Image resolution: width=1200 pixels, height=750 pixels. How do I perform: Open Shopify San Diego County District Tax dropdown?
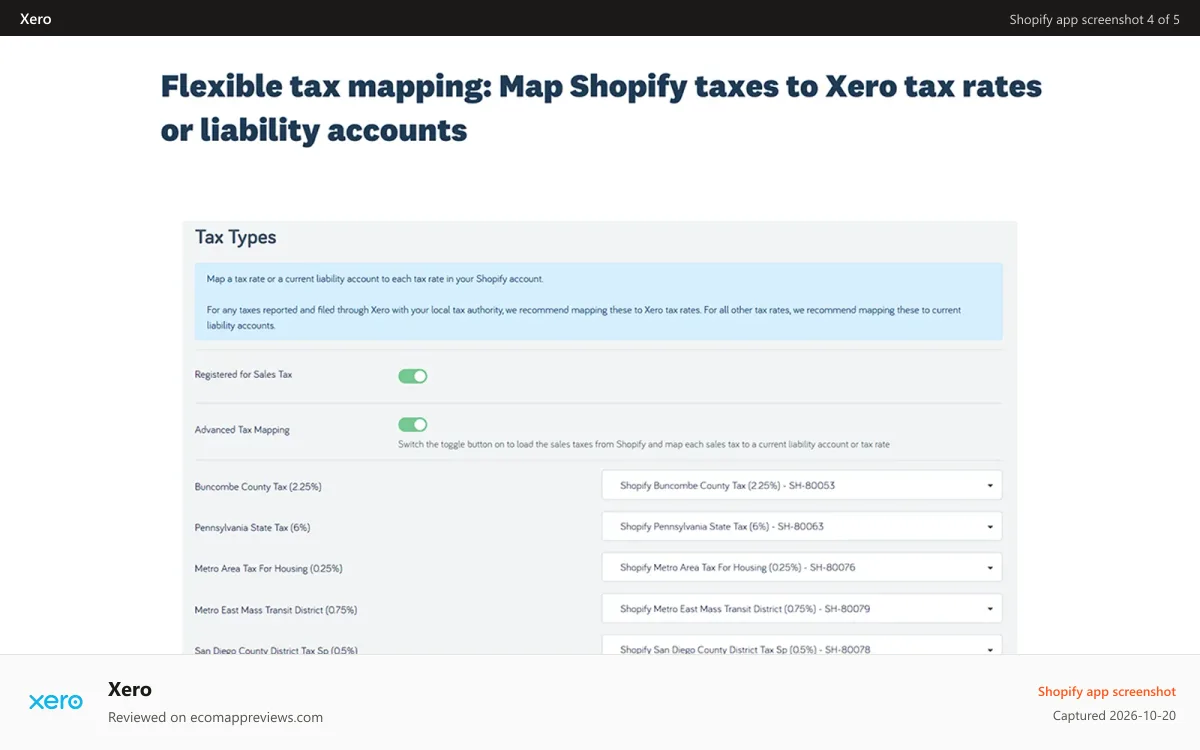[802, 646]
